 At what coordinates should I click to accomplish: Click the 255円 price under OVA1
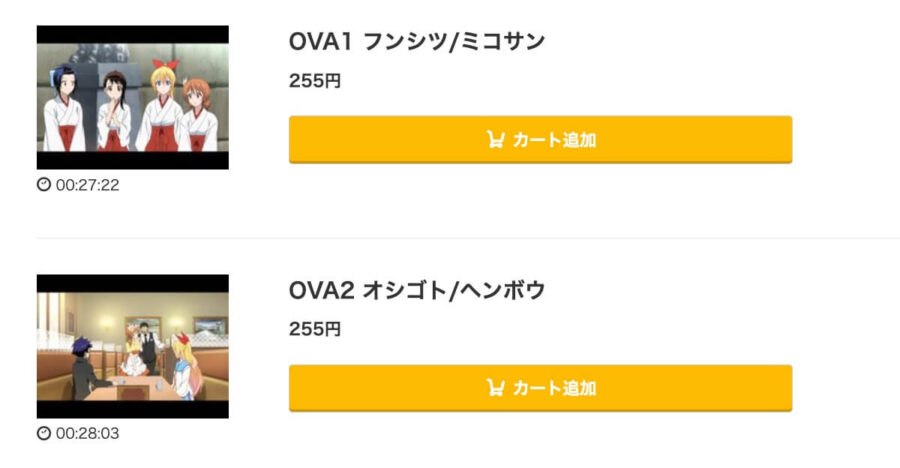click(x=315, y=81)
